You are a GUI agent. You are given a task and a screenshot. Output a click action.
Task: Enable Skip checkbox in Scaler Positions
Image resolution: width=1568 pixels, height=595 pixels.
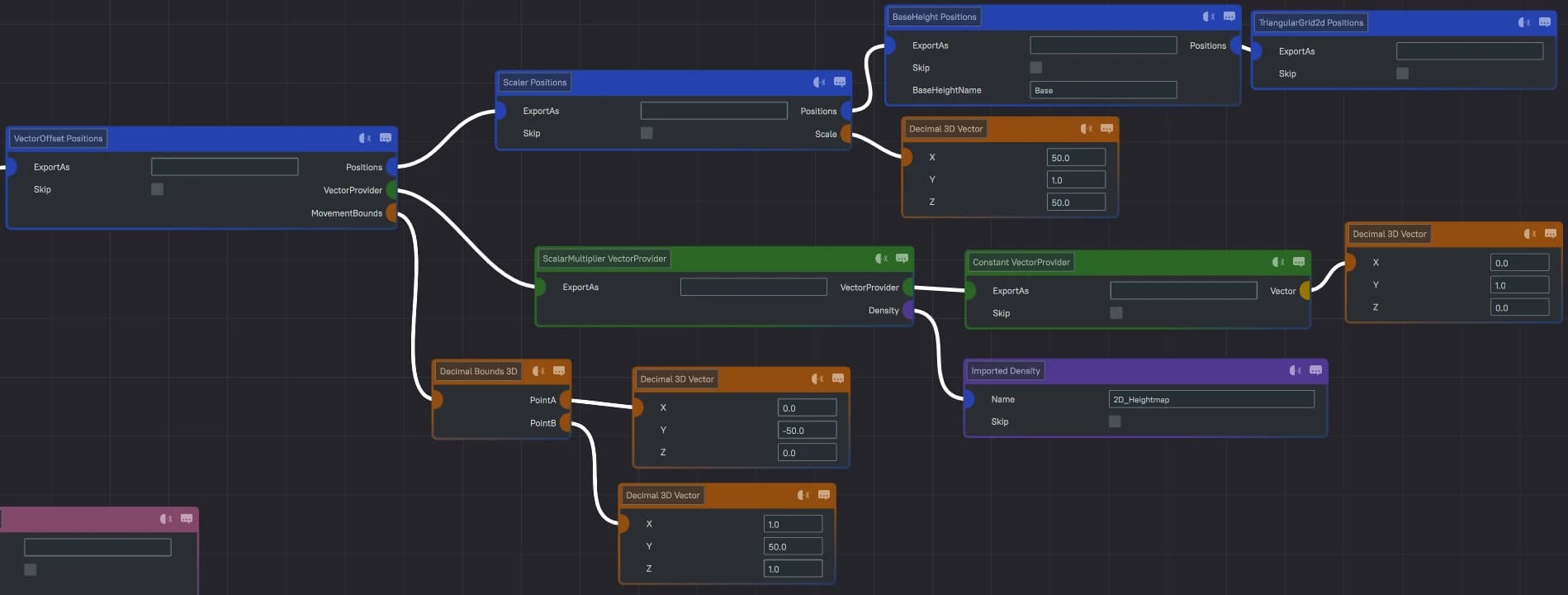tap(647, 133)
